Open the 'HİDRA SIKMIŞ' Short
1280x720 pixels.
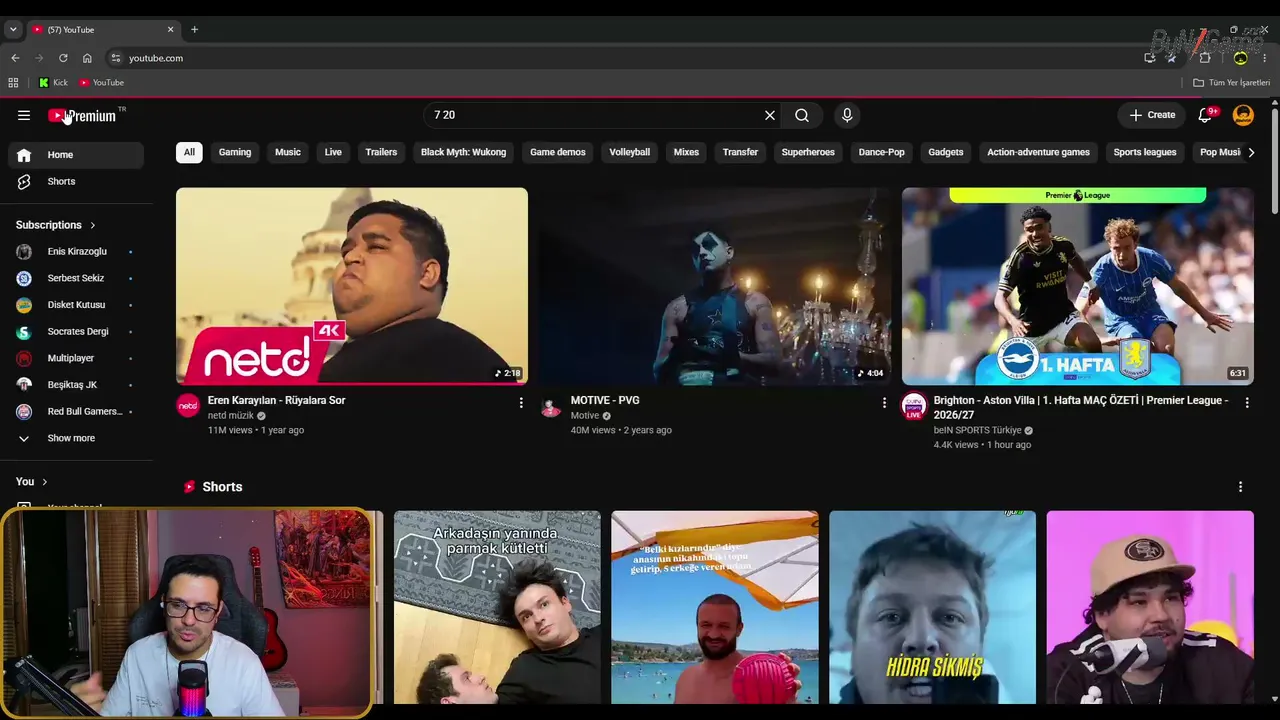[932, 608]
